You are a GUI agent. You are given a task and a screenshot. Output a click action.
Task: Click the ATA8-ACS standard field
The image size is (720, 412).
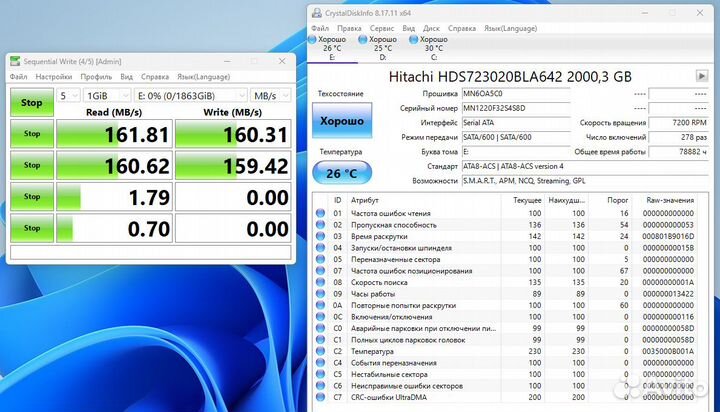click(x=585, y=166)
